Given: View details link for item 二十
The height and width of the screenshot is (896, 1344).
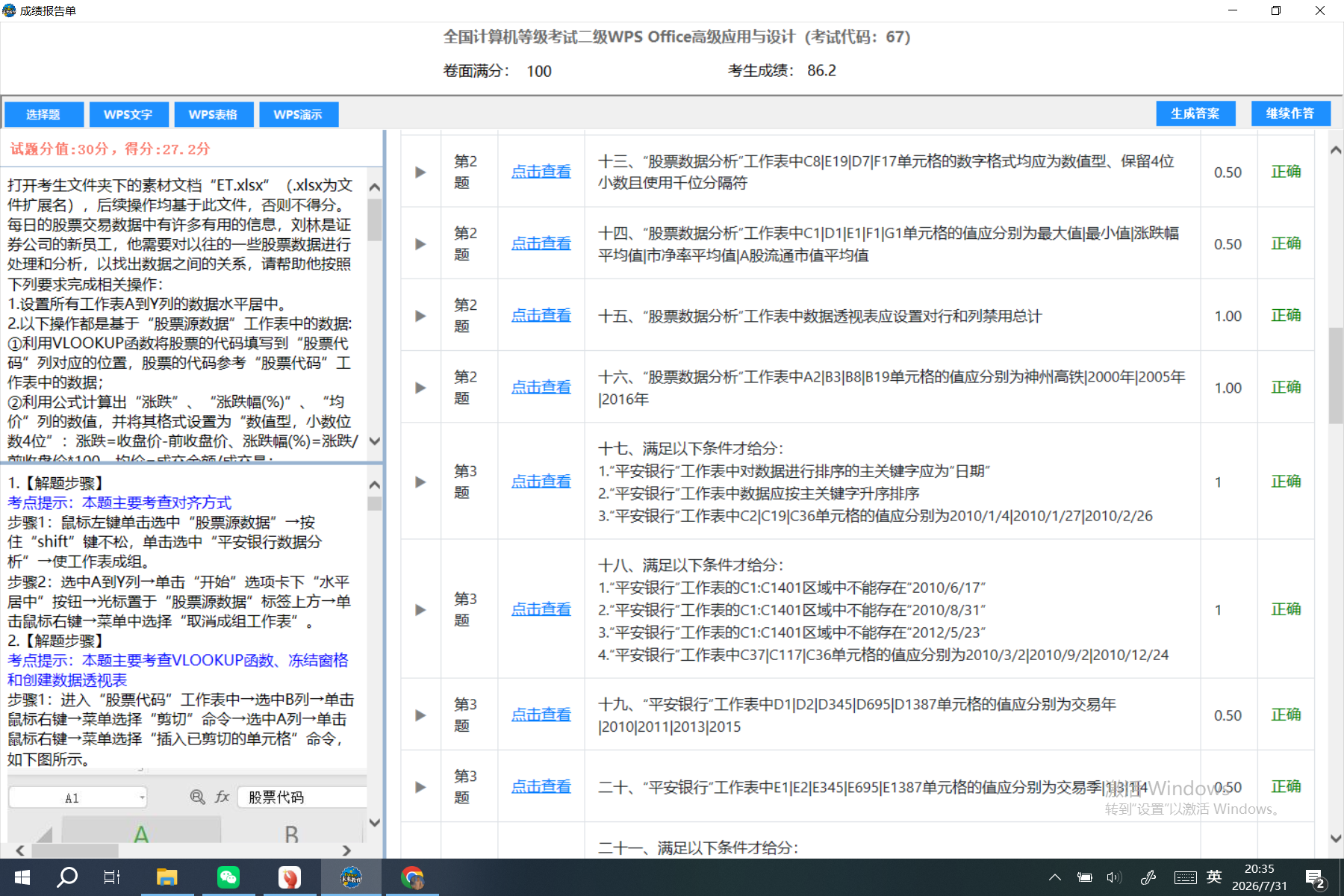Looking at the screenshot, I should coord(541,787).
